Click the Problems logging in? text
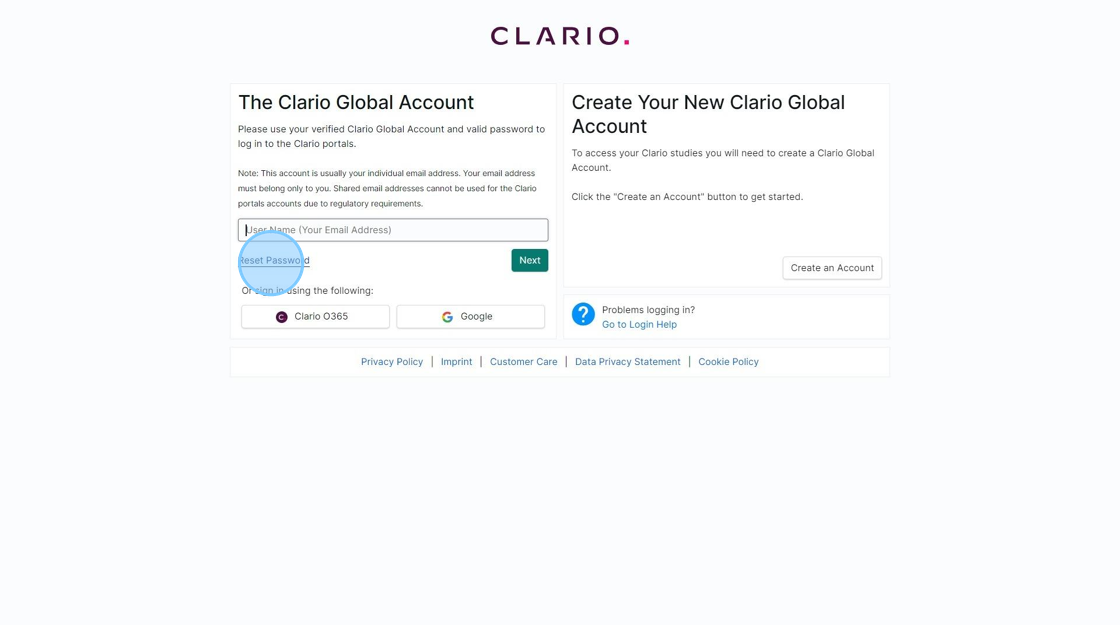Screen dimensions: 1120x625 649,310
